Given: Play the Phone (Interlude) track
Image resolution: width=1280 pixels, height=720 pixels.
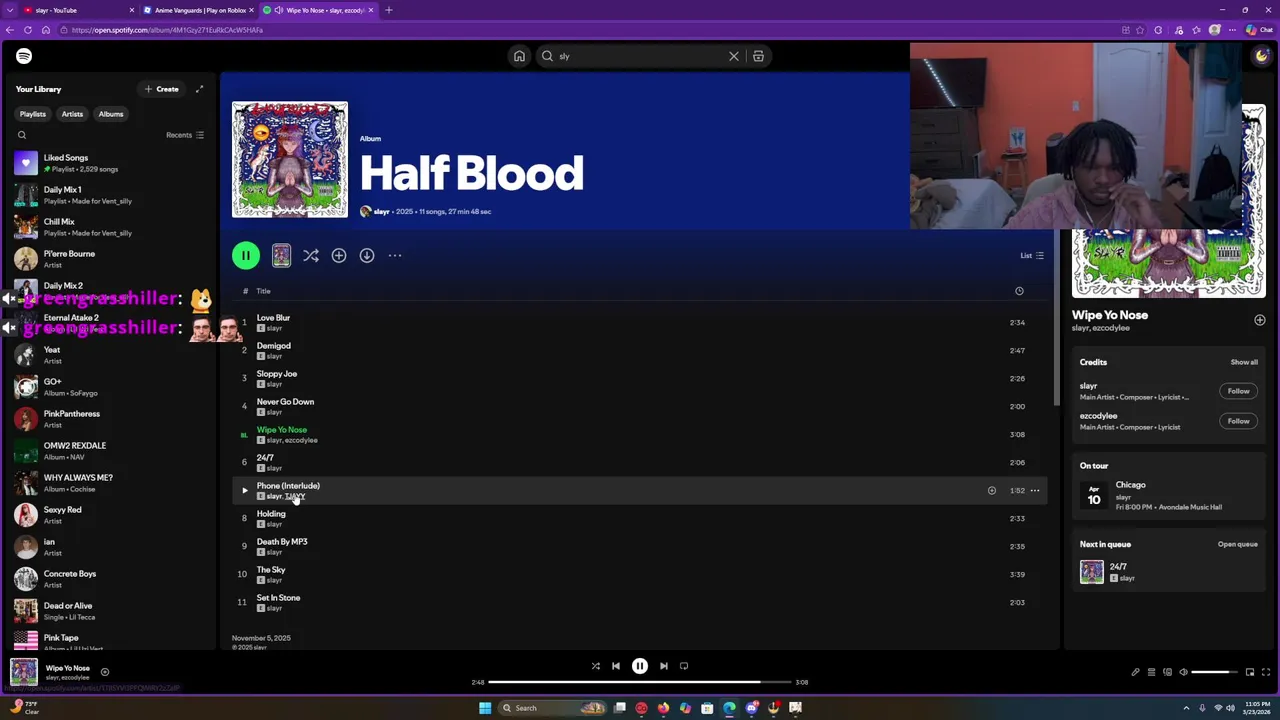Looking at the screenshot, I should (245, 491).
